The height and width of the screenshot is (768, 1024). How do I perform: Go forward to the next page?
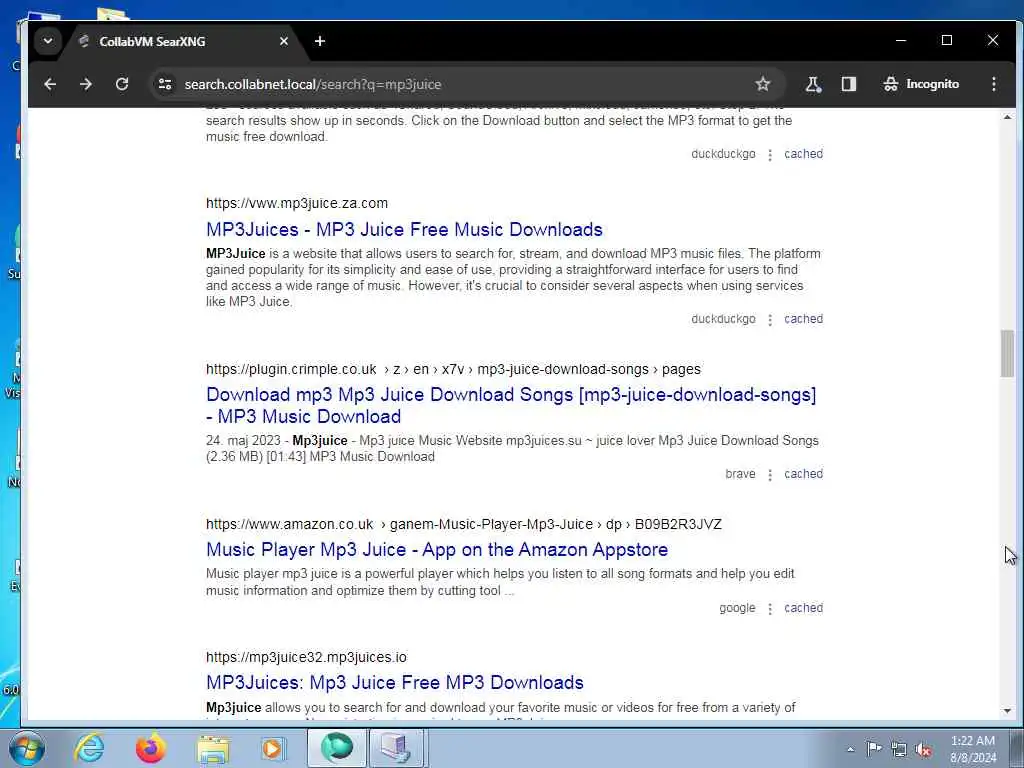coord(86,84)
